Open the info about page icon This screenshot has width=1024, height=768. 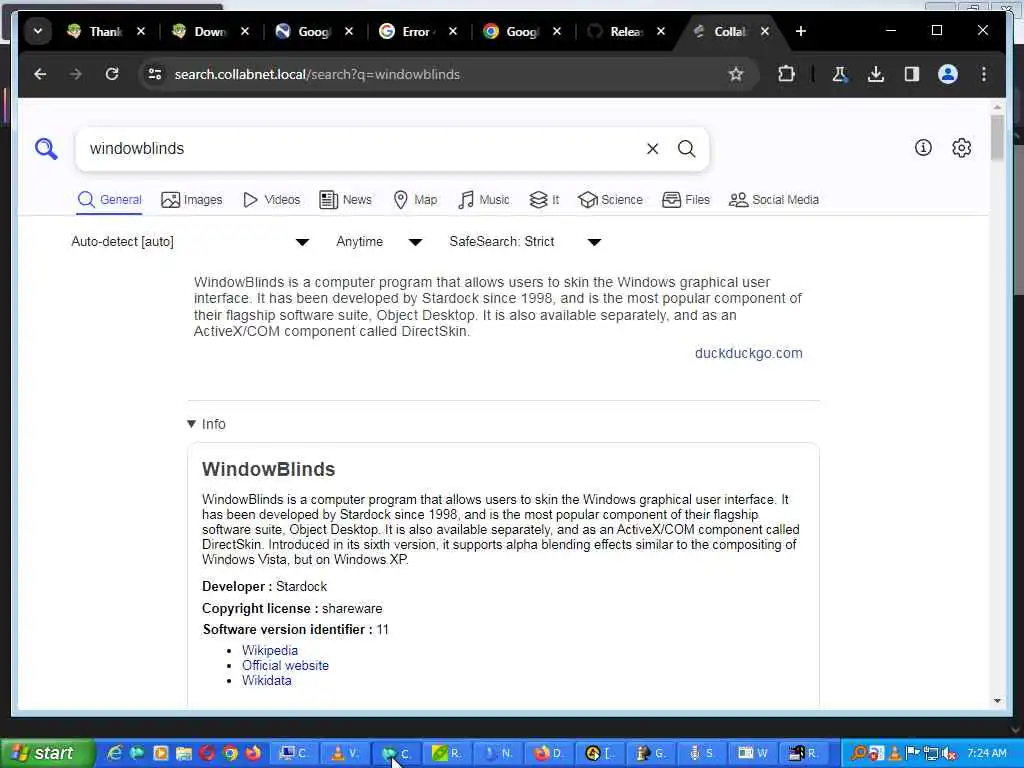tap(923, 148)
